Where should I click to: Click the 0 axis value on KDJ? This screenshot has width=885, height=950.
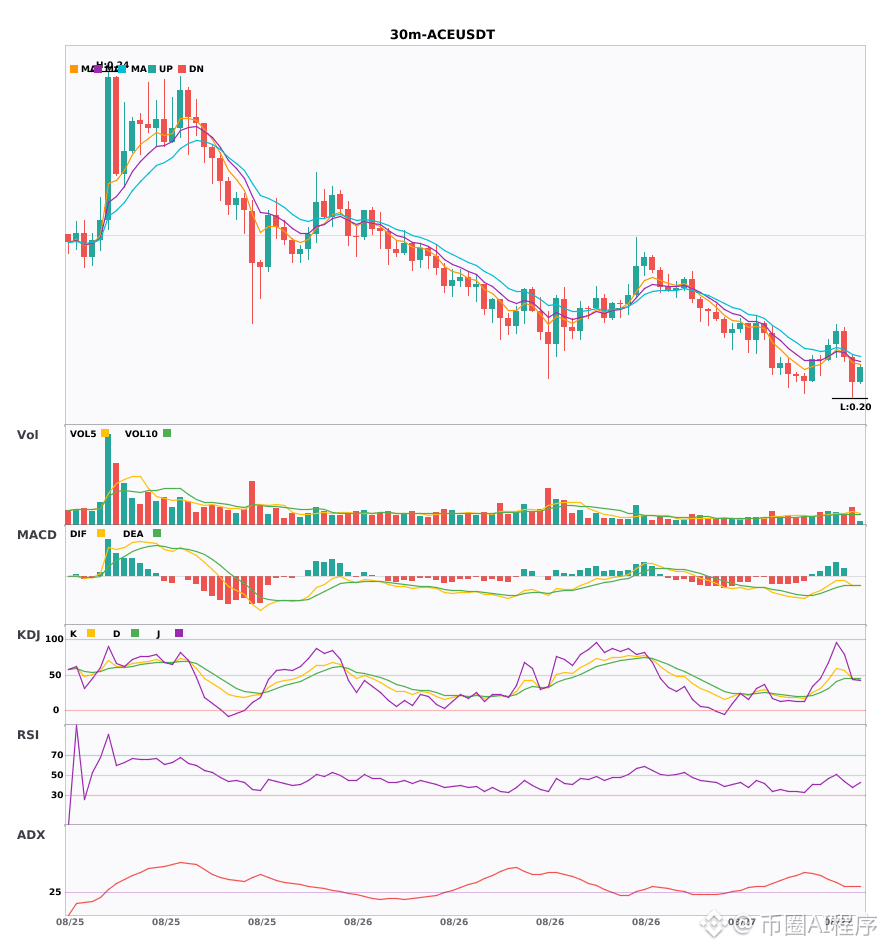pos(56,710)
